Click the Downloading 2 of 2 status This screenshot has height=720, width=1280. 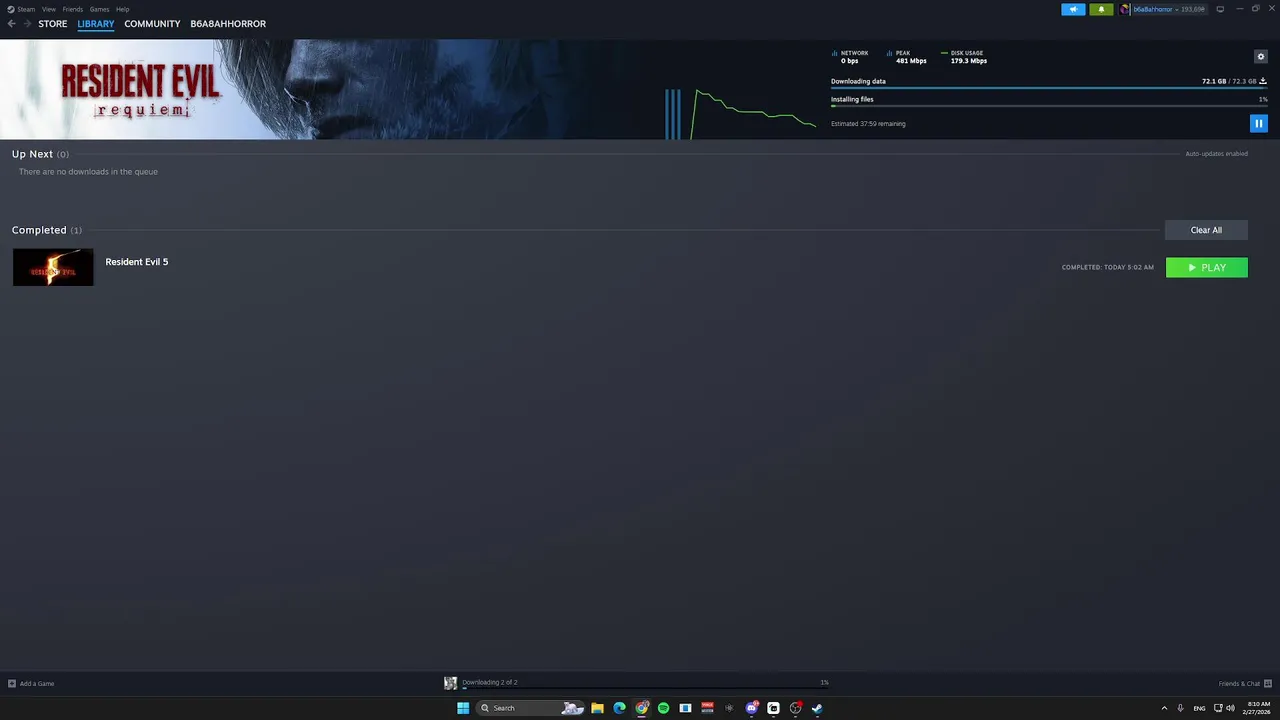pyautogui.click(x=490, y=682)
